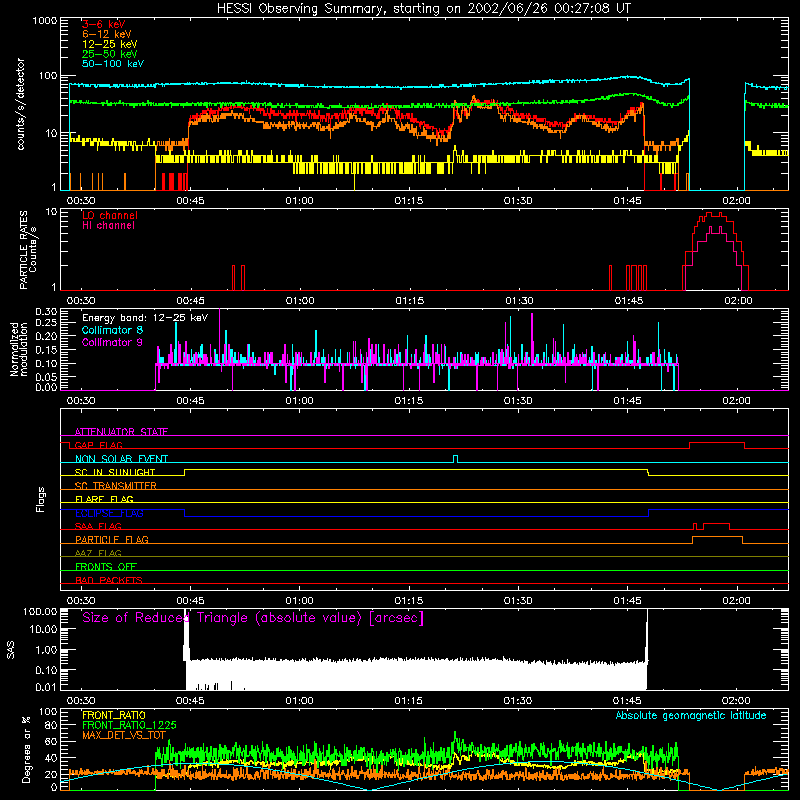
Task: Select the green 25-50 keV legend label
Action: coord(110,54)
